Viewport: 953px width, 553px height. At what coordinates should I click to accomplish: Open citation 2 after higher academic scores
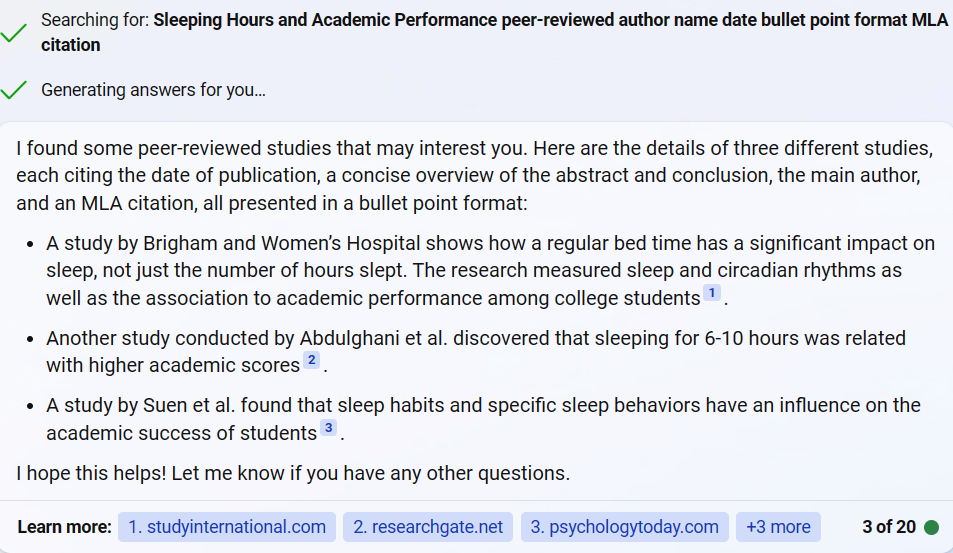point(311,360)
